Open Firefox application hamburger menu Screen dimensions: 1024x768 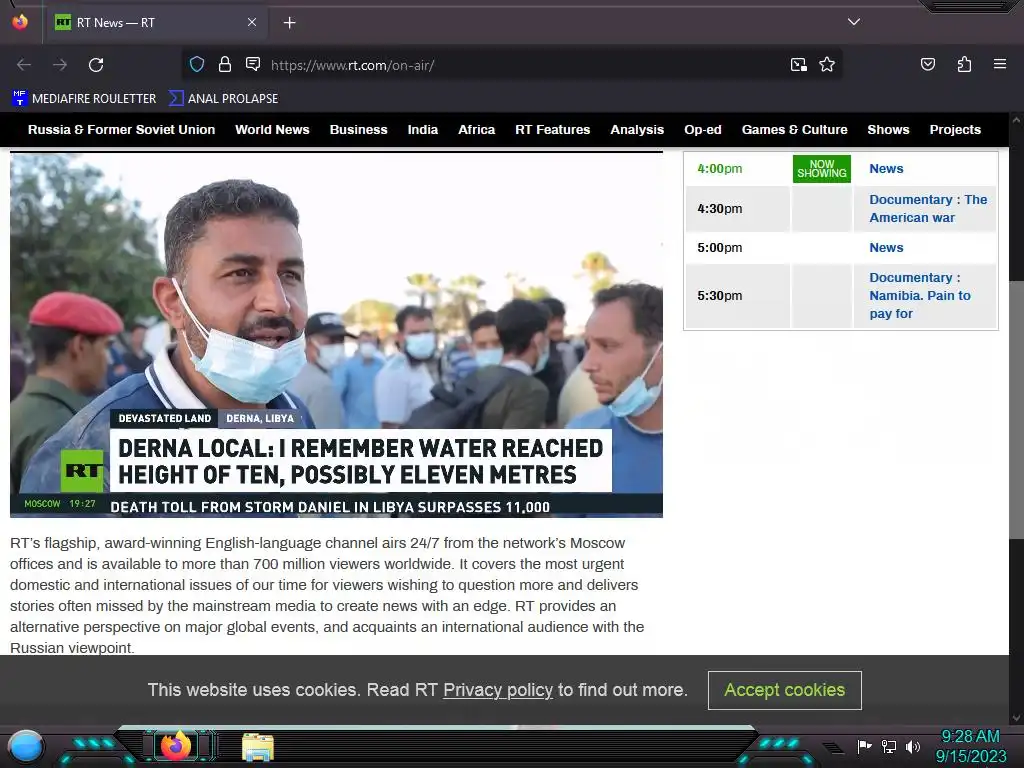pos(1000,64)
